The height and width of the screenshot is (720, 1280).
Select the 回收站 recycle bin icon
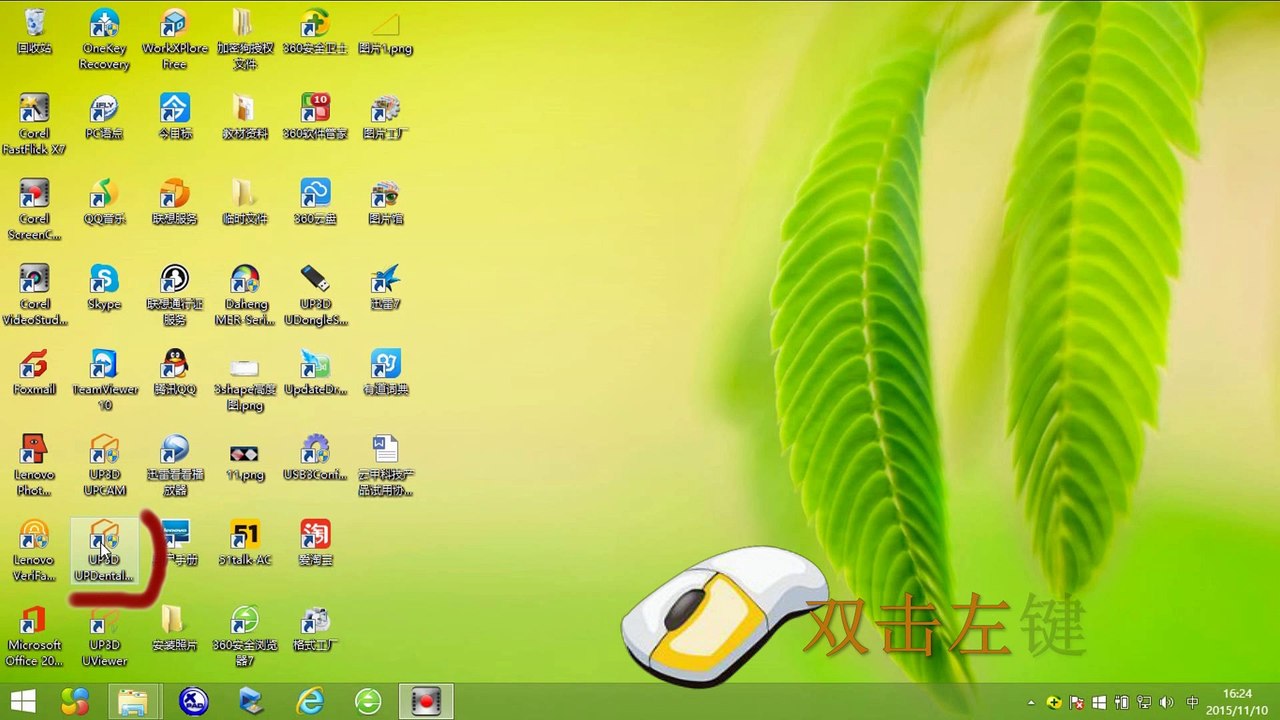click(34, 31)
